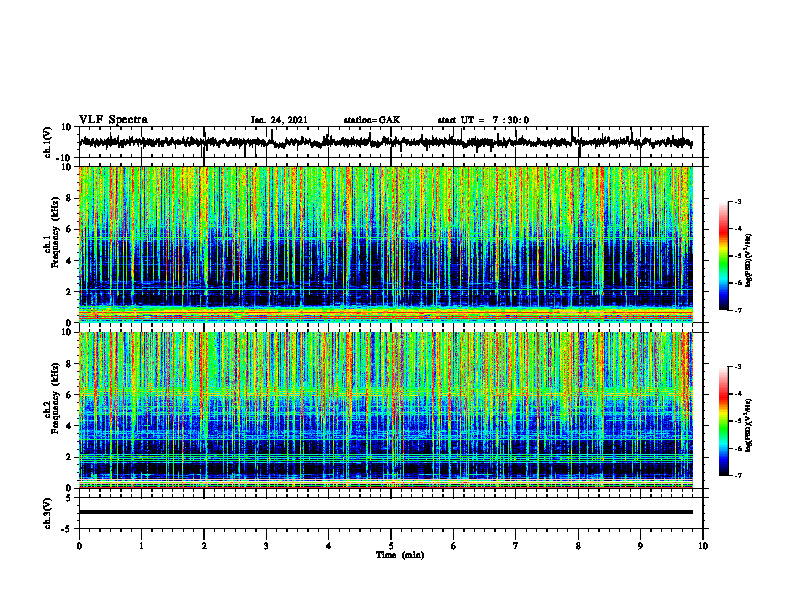Click the "8" kHz tick on ch.2 frequency axis

pos(70,364)
